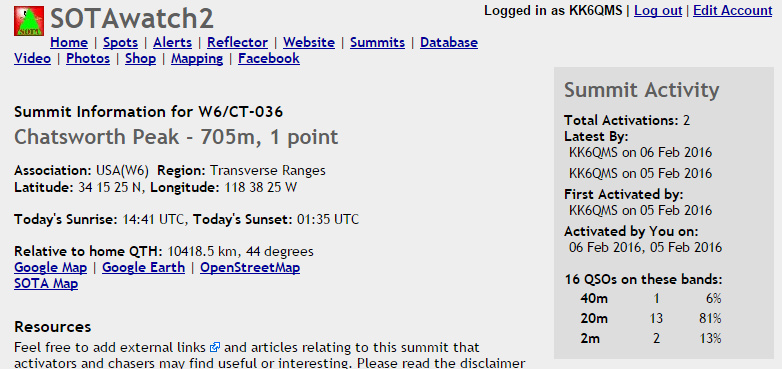The height and width of the screenshot is (369, 782).
Task: Open the Mapping page
Action: click(x=197, y=59)
